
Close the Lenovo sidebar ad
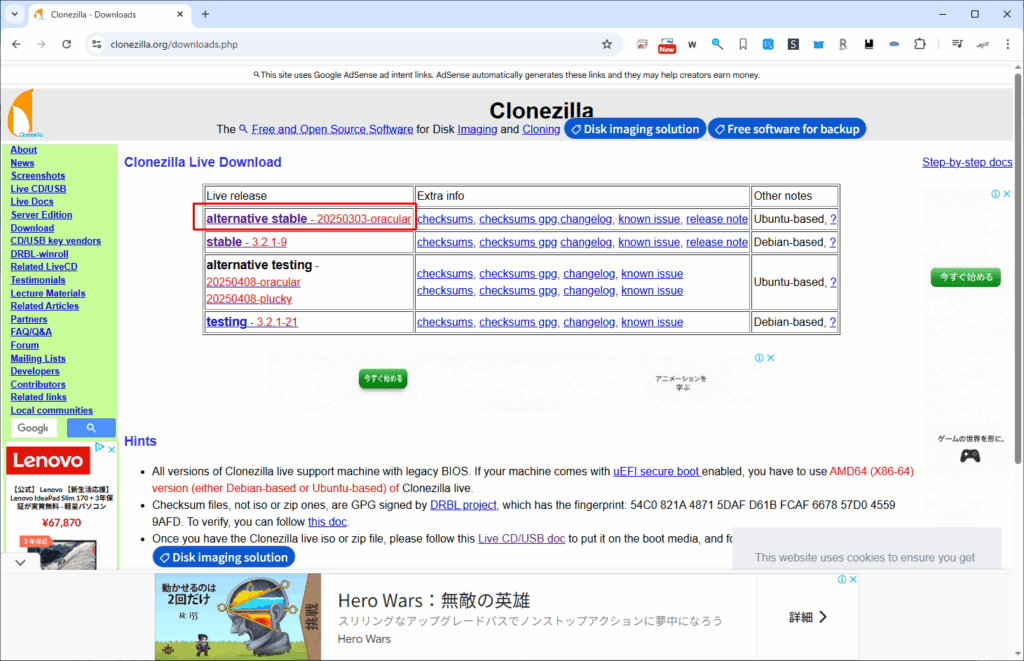112,449
